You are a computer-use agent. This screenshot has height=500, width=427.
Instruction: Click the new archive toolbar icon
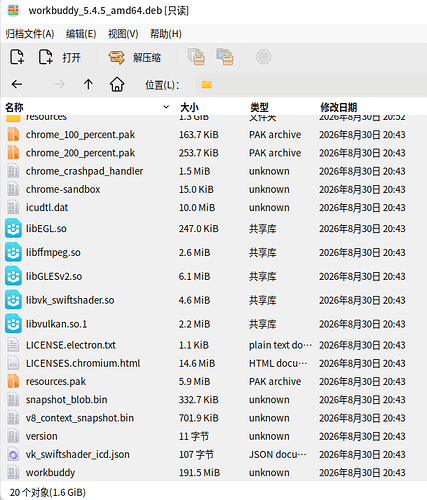(17, 57)
